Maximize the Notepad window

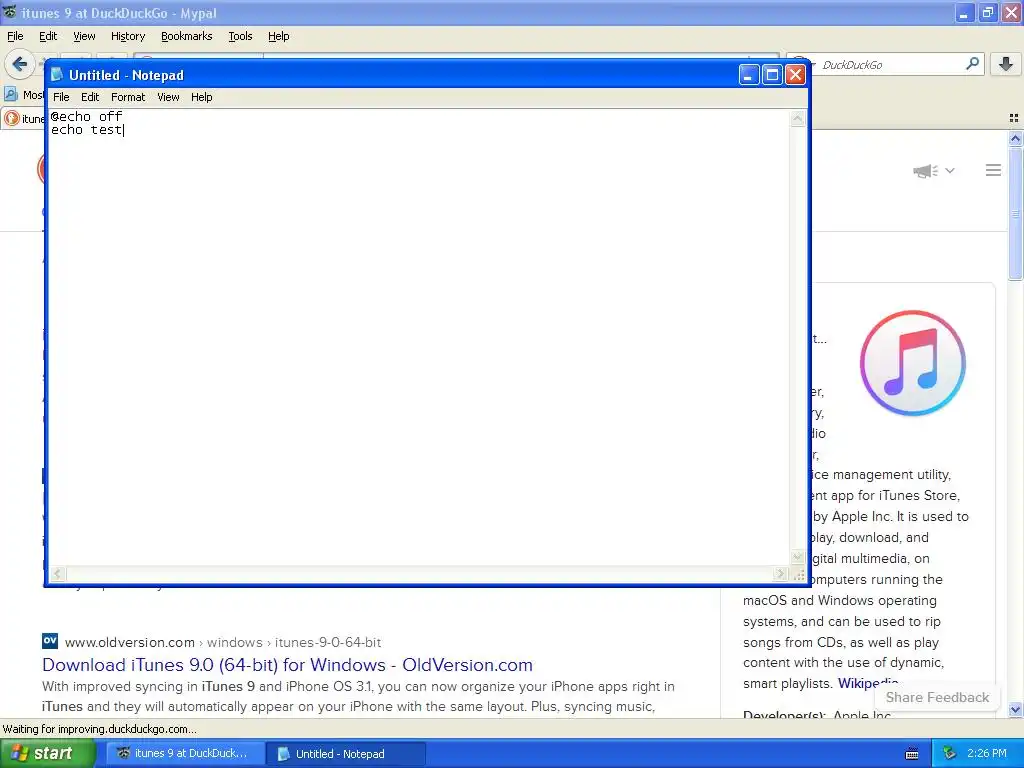click(772, 75)
